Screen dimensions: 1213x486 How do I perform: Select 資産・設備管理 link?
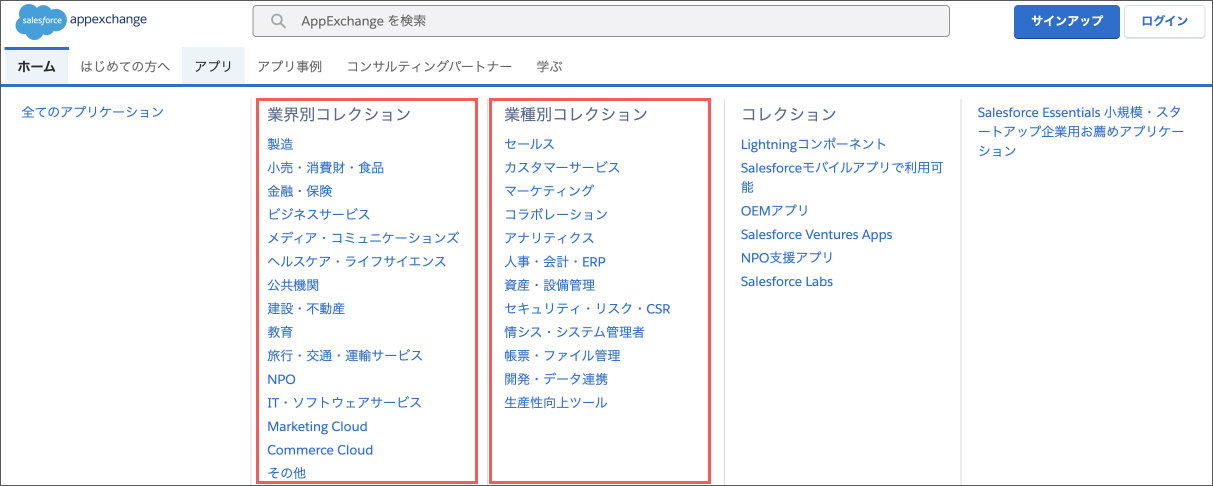pyautogui.click(x=549, y=285)
